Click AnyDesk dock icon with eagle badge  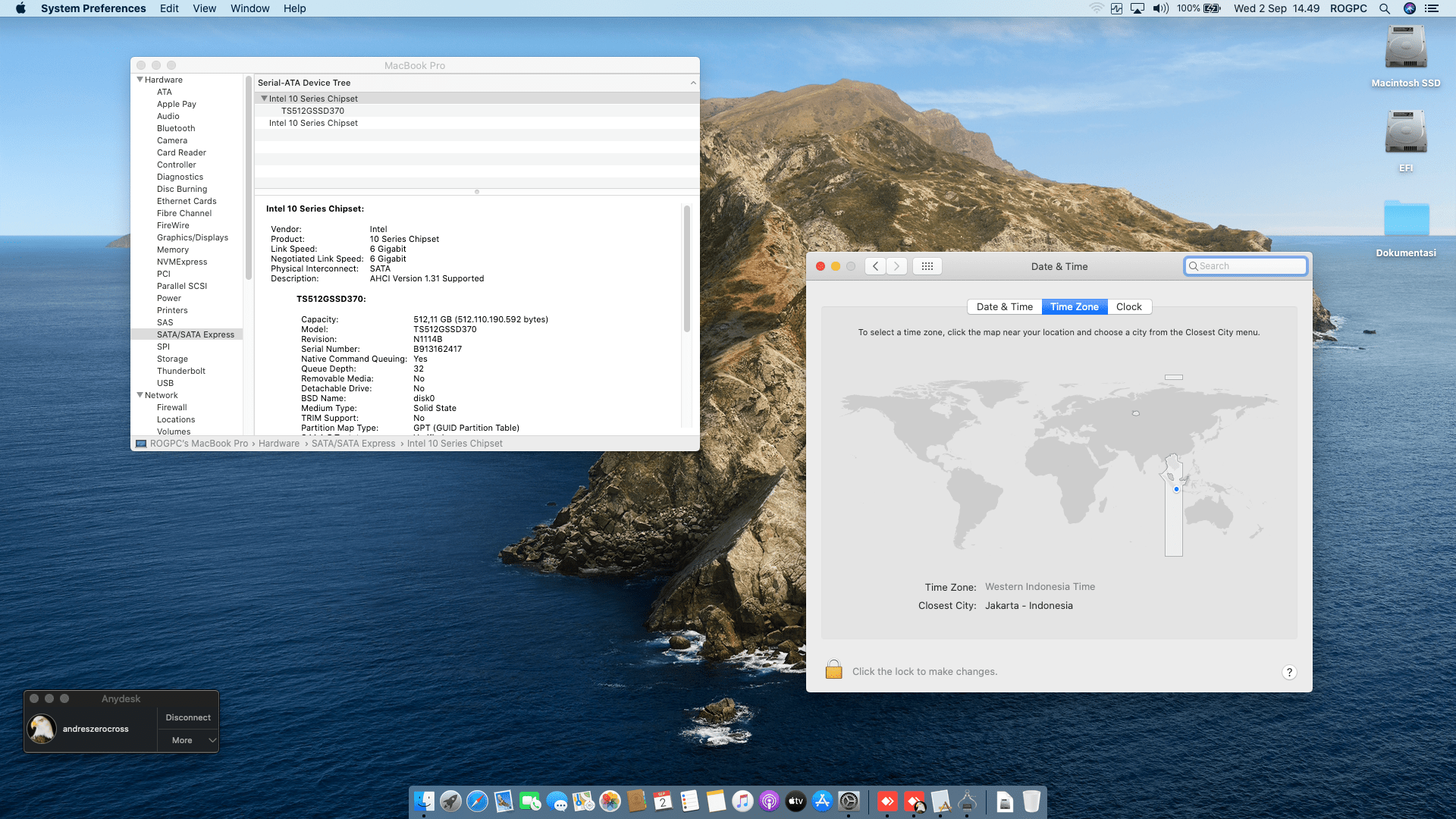coord(915,801)
